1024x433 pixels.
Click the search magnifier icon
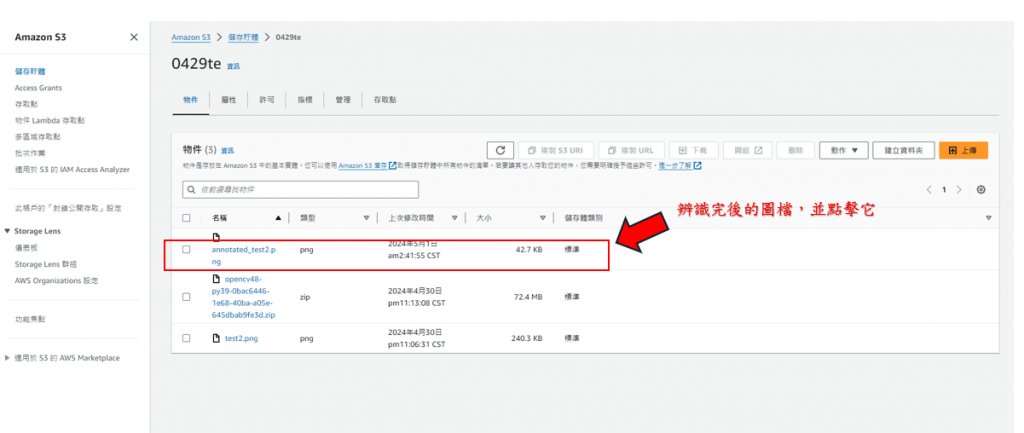[x=192, y=190]
